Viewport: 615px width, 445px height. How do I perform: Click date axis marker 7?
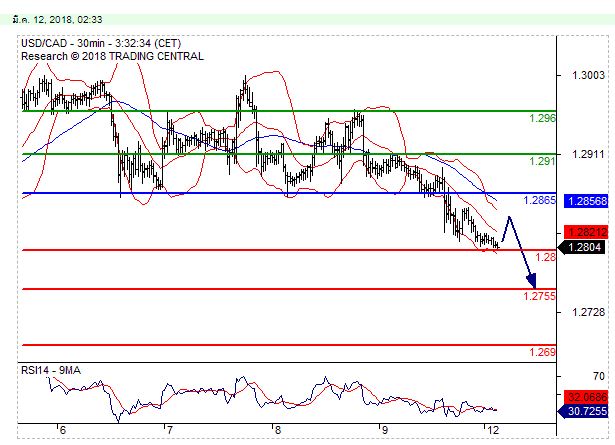point(169,430)
